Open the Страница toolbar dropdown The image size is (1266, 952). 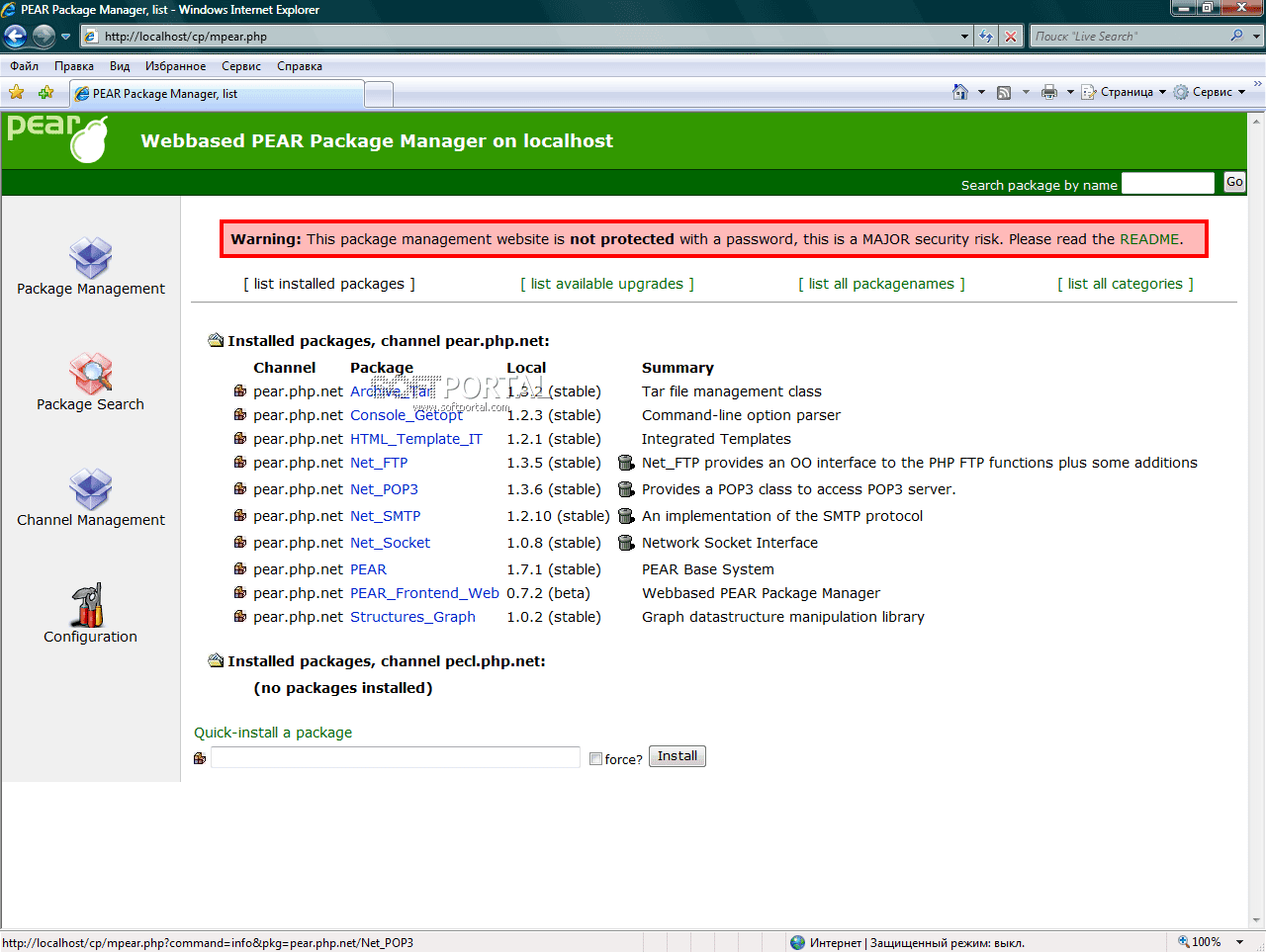tap(1124, 92)
